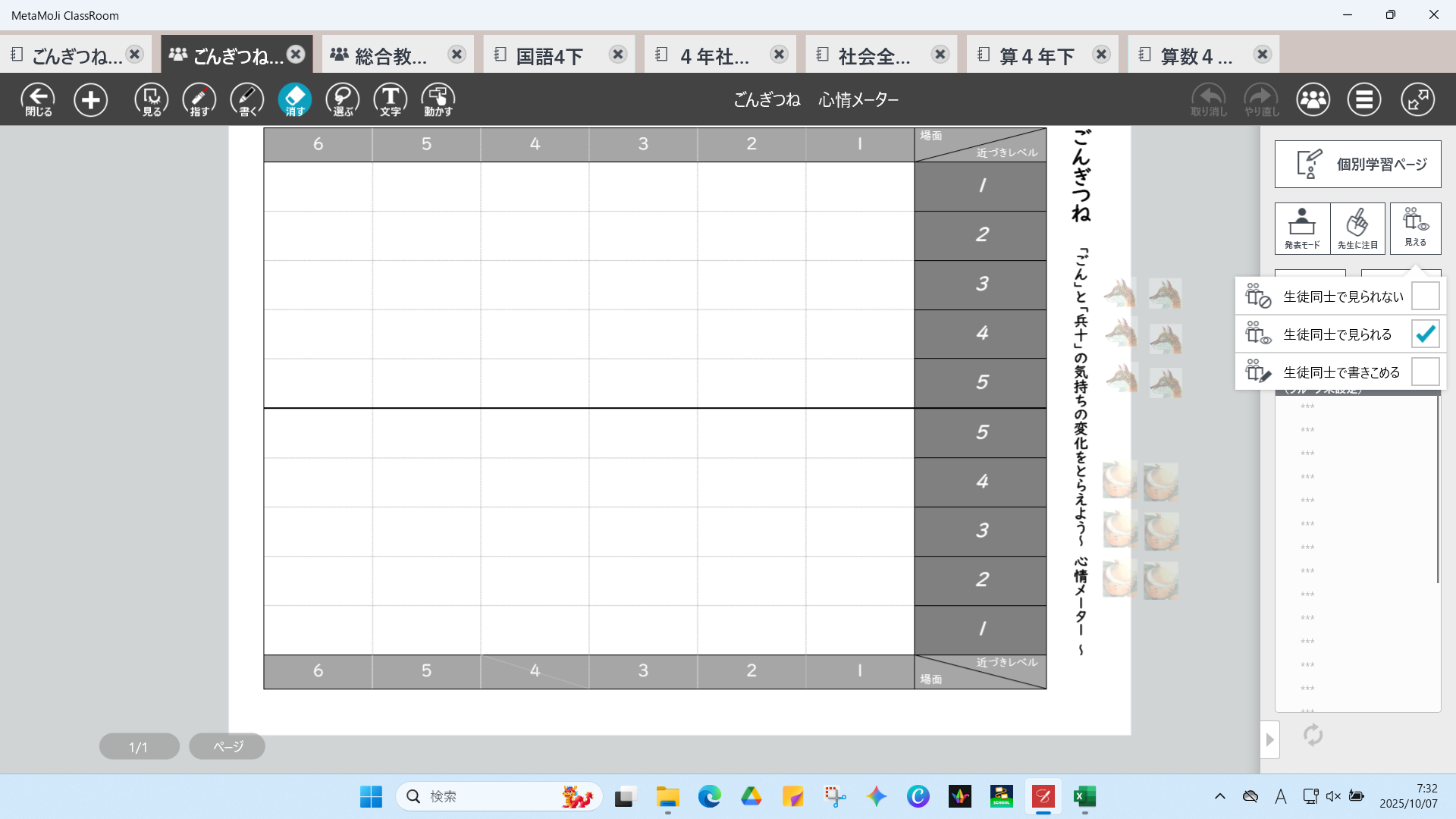Switch to the 国語4下 tab

pos(550,55)
